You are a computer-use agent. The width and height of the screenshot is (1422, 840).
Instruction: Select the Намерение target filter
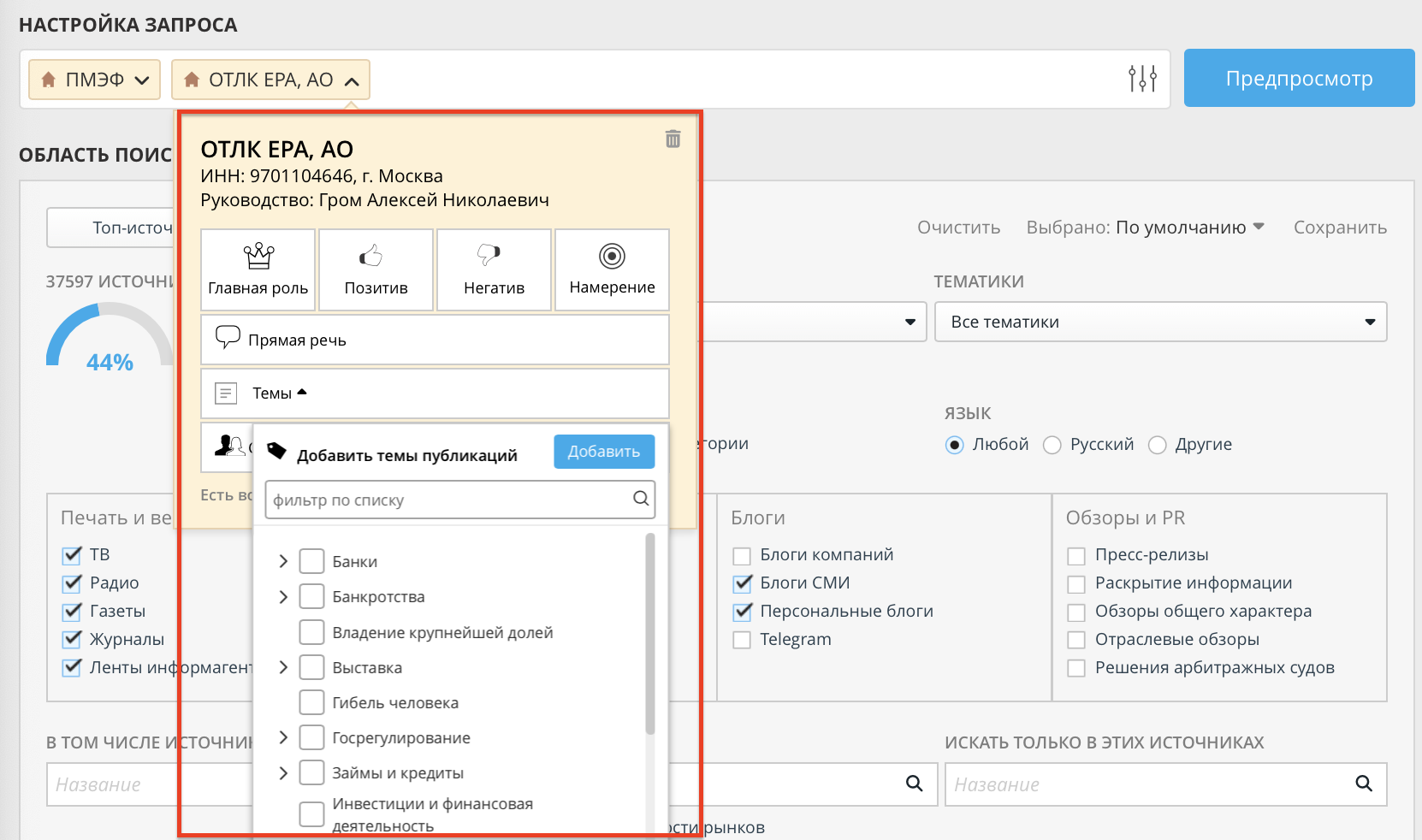[613, 269]
